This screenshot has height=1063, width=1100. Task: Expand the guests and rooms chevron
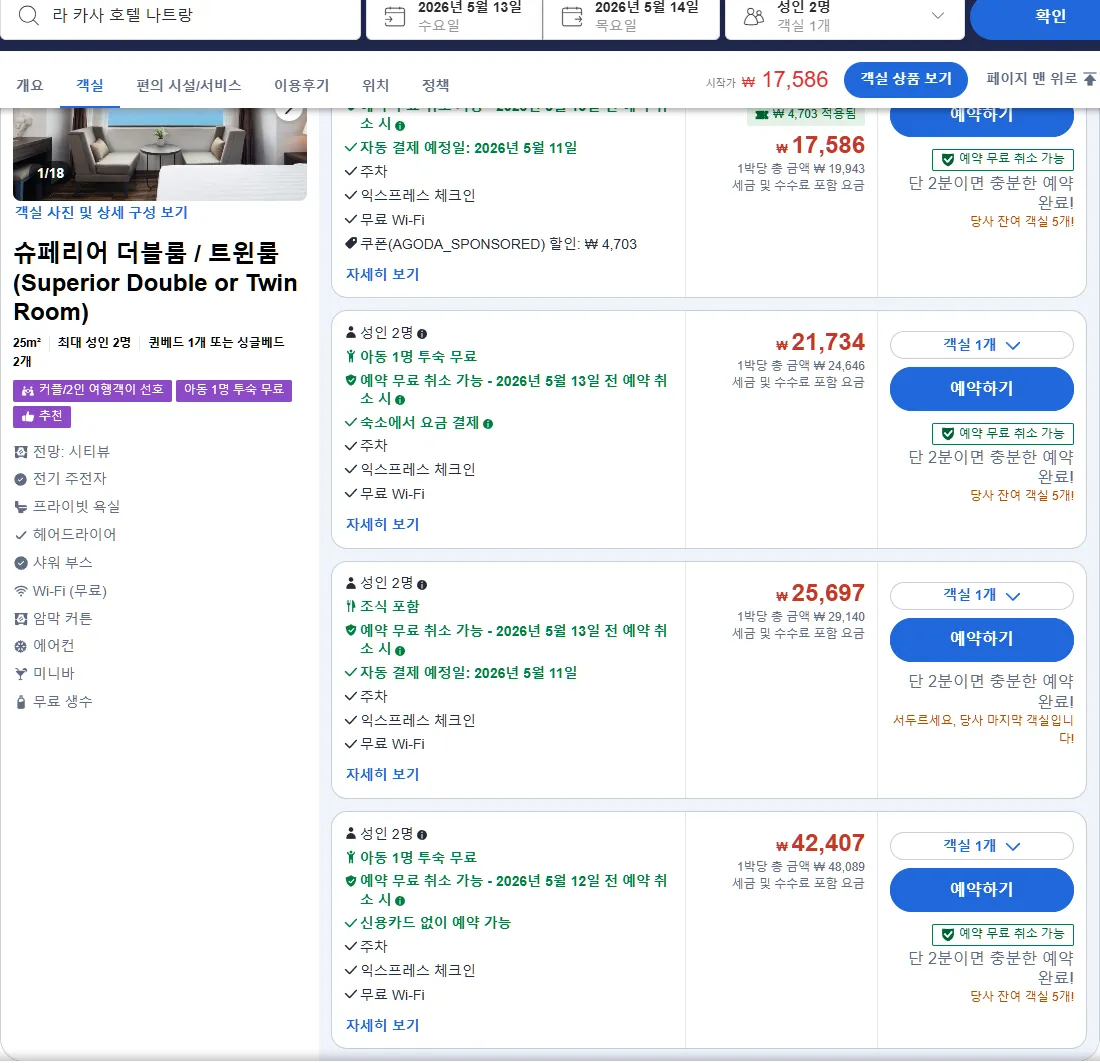click(937, 16)
